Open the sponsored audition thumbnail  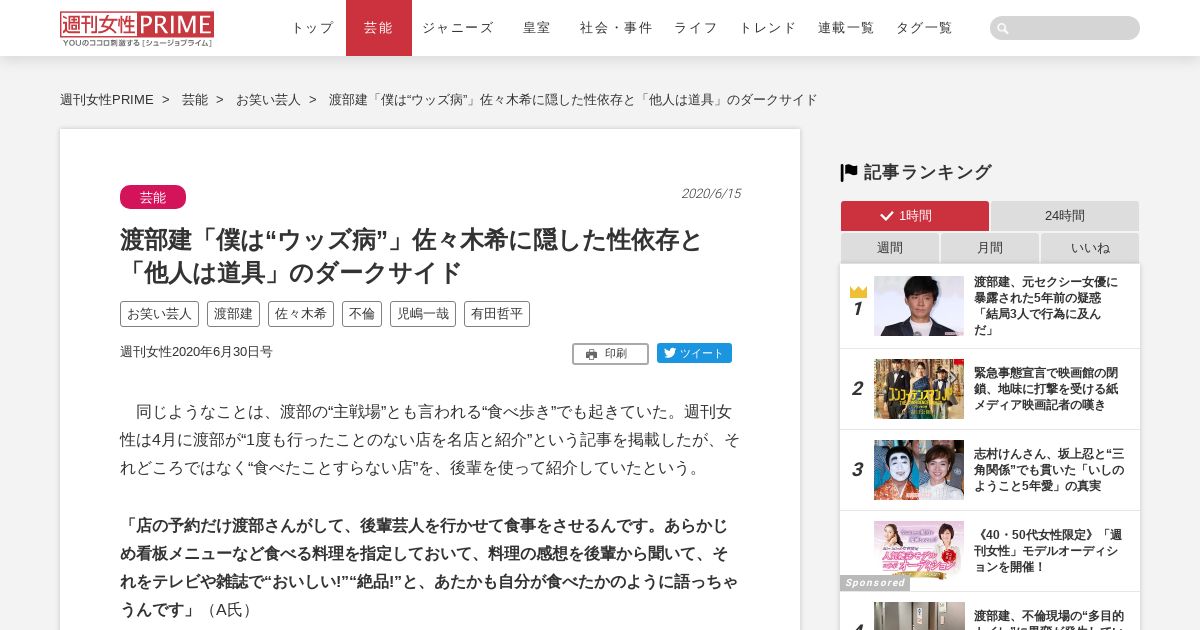pyautogui.click(x=919, y=551)
